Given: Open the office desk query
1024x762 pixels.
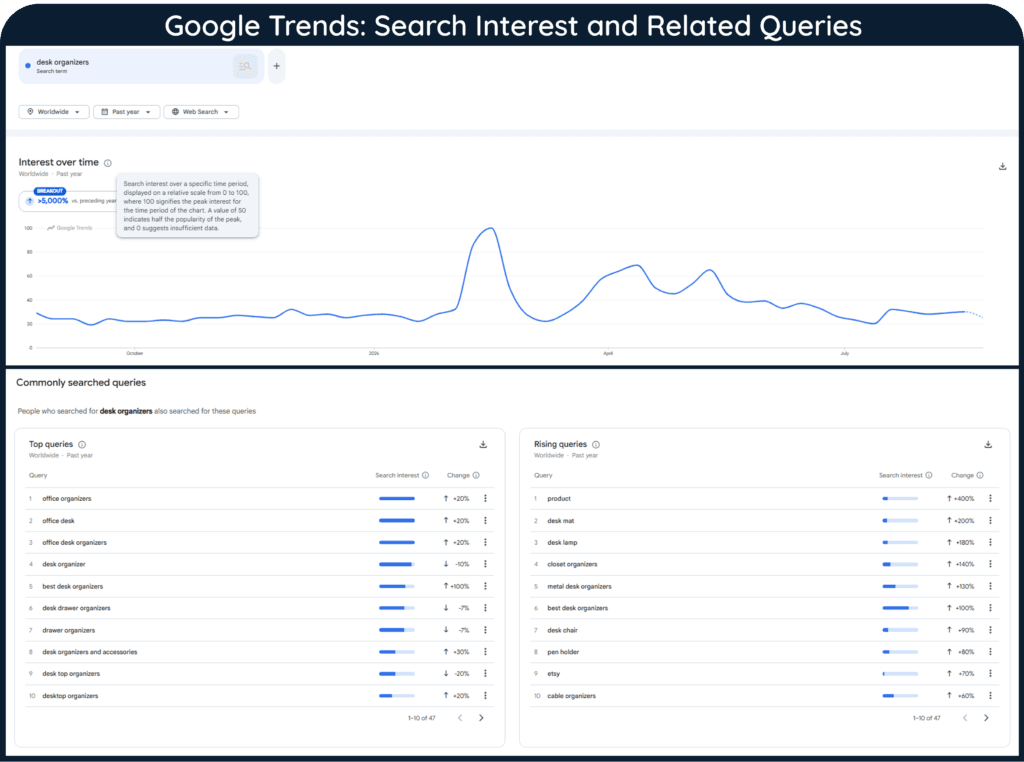Looking at the screenshot, I should pos(58,520).
